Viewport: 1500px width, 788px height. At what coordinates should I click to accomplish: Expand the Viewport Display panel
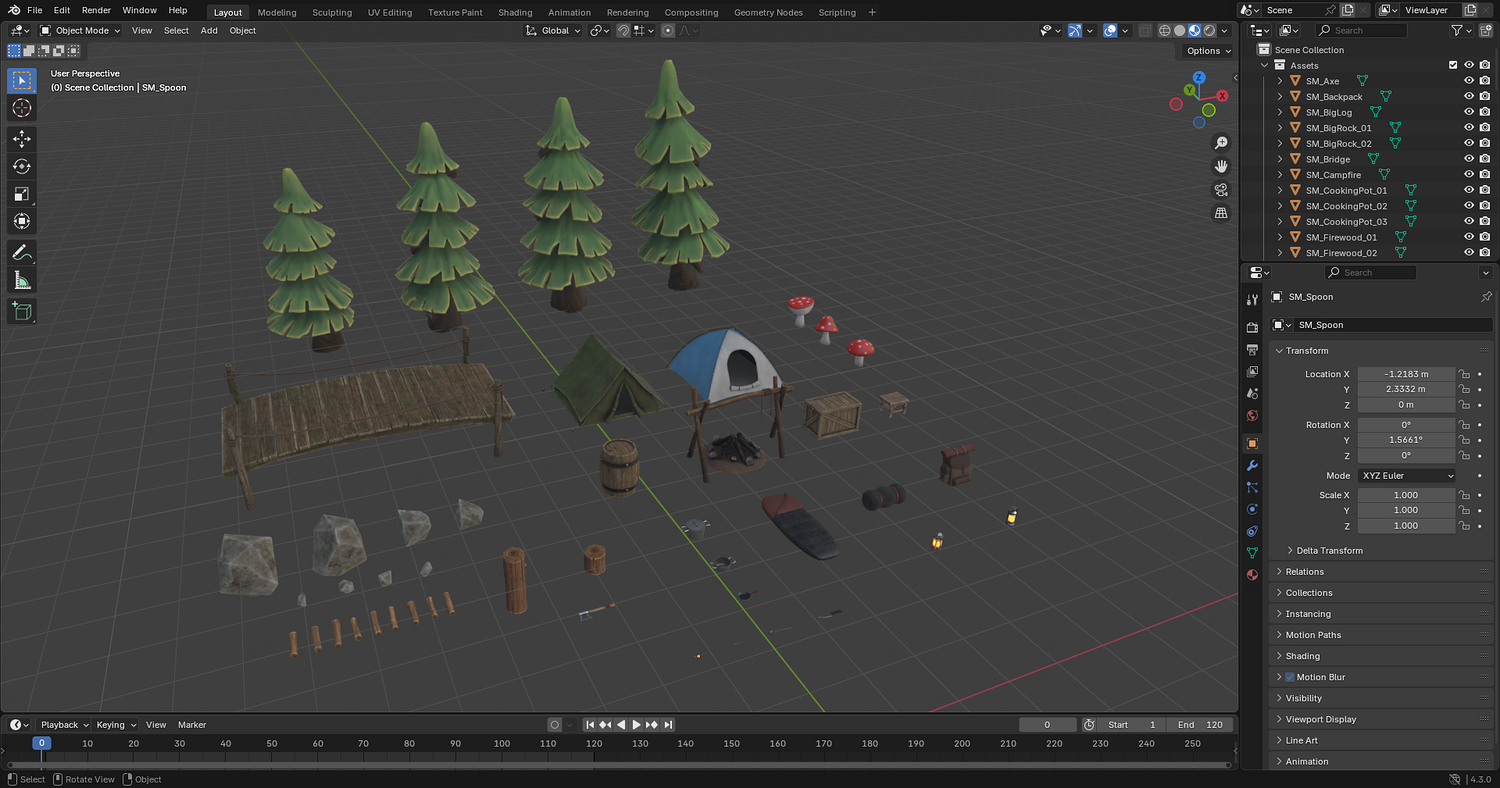(x=1381, y=719)
